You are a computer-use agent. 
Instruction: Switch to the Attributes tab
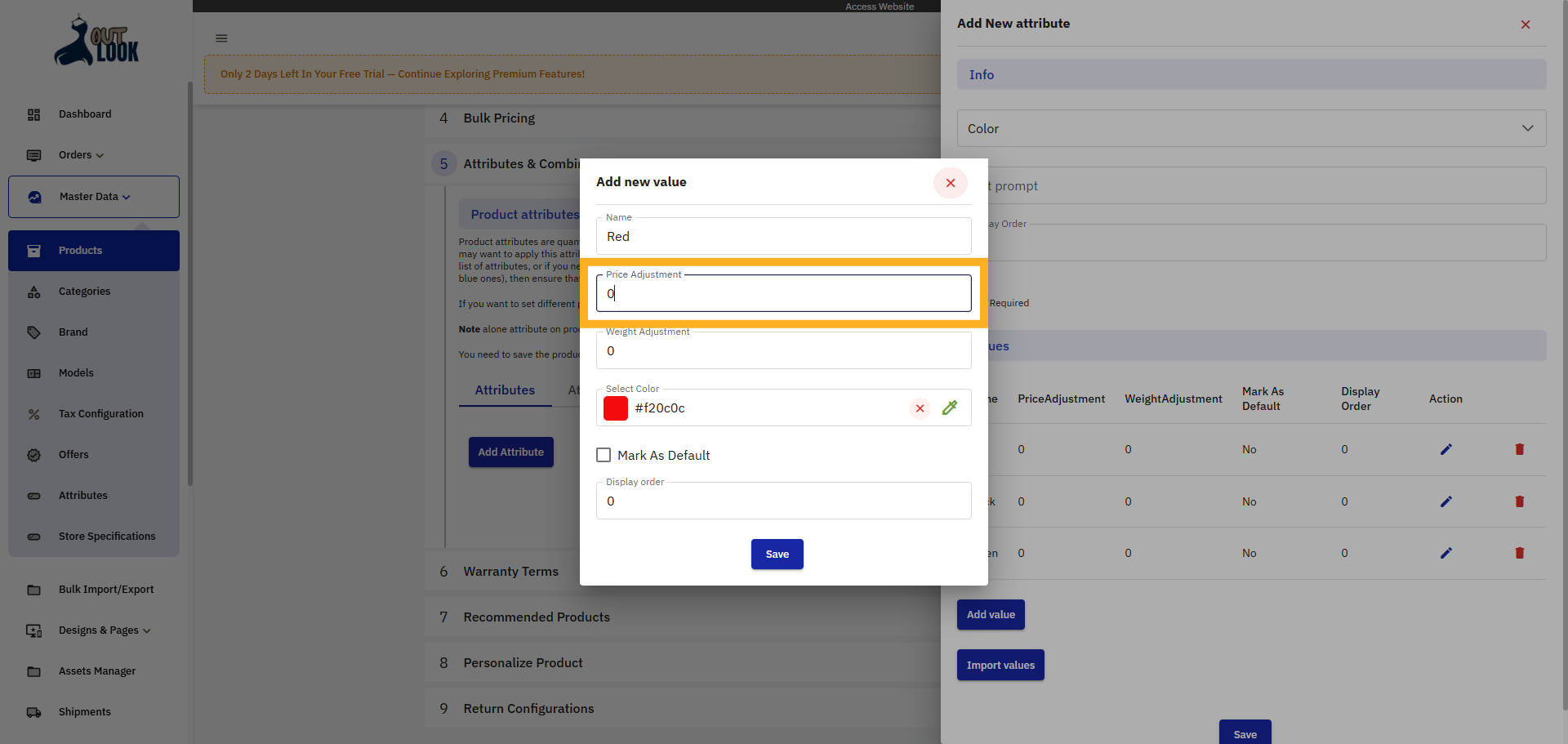click(504, 390)
